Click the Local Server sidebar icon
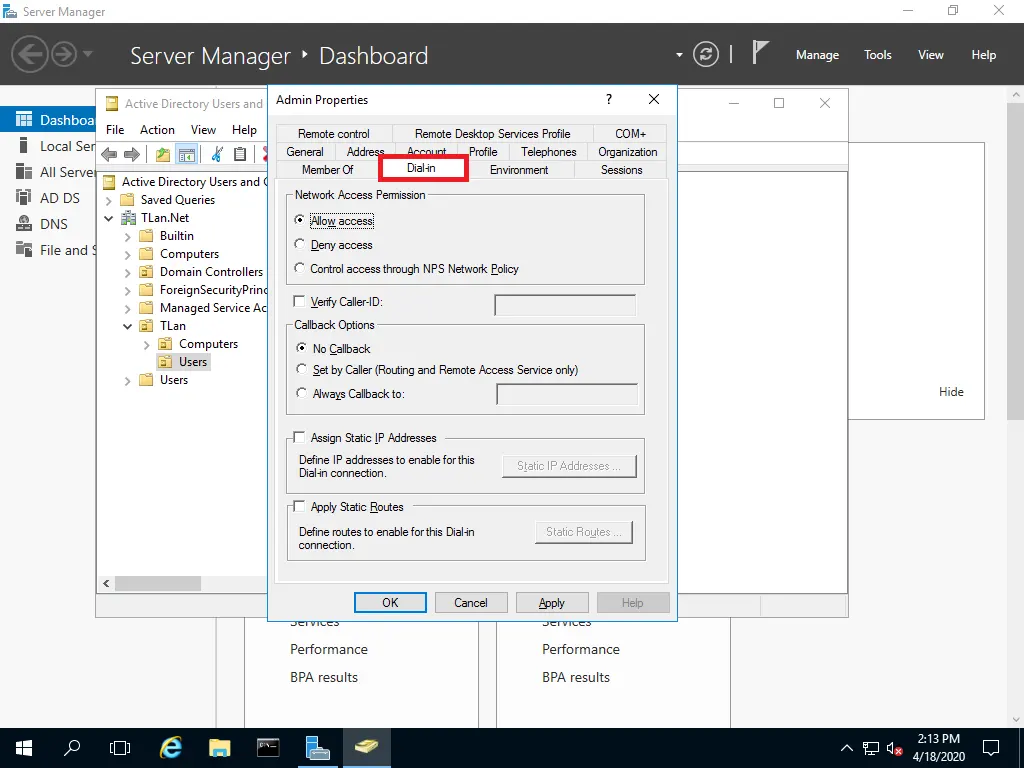The height and width of the screenshot is (768, 1024). 24,146
